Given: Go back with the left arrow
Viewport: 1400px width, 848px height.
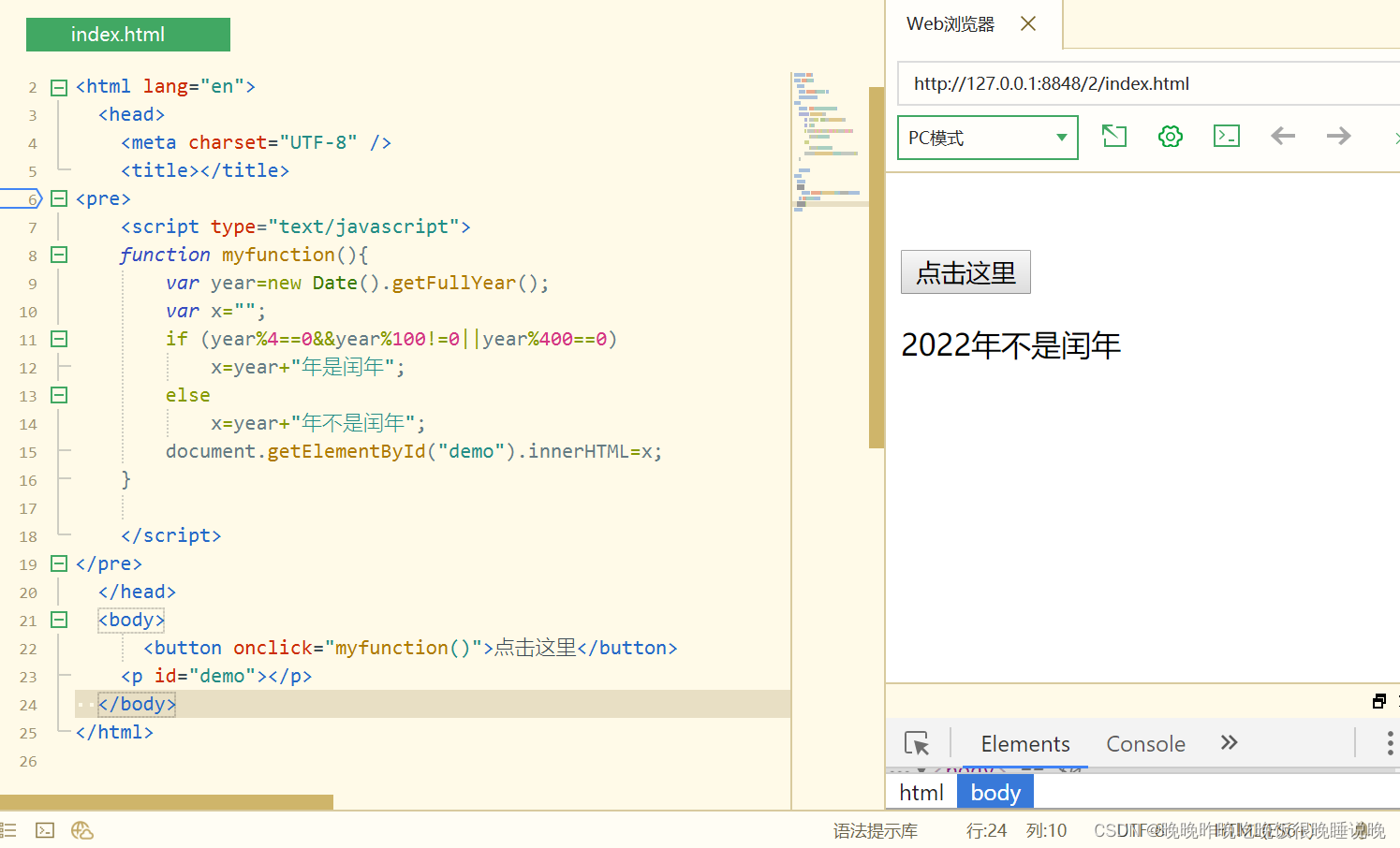Looking at the screenshot, I should pos(1283,137).
